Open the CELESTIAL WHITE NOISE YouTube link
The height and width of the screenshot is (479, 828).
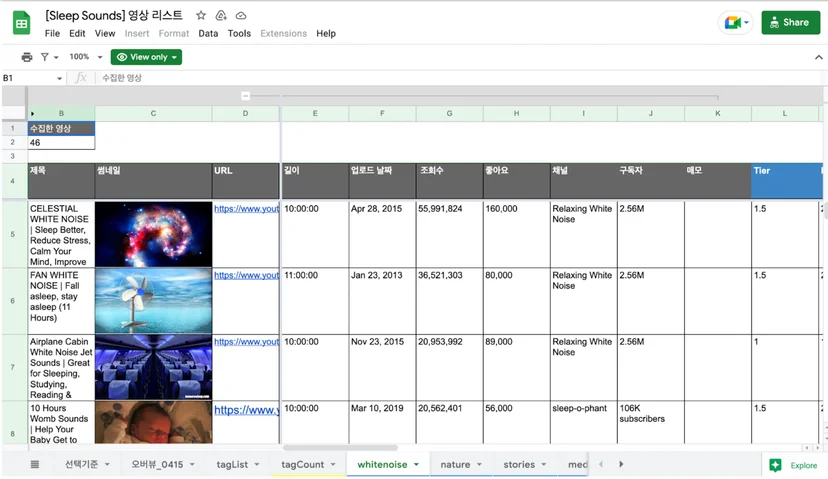pyautogui.click(x=247, y=209)
